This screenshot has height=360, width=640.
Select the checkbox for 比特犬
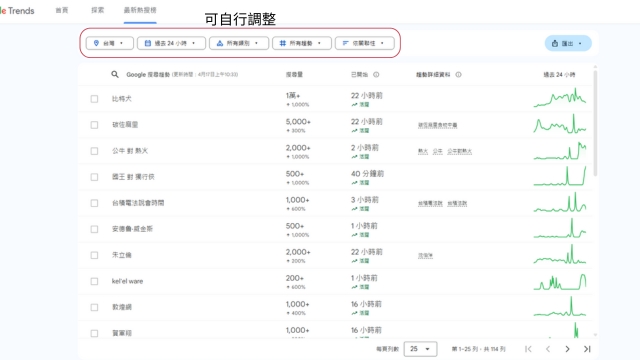94,99
